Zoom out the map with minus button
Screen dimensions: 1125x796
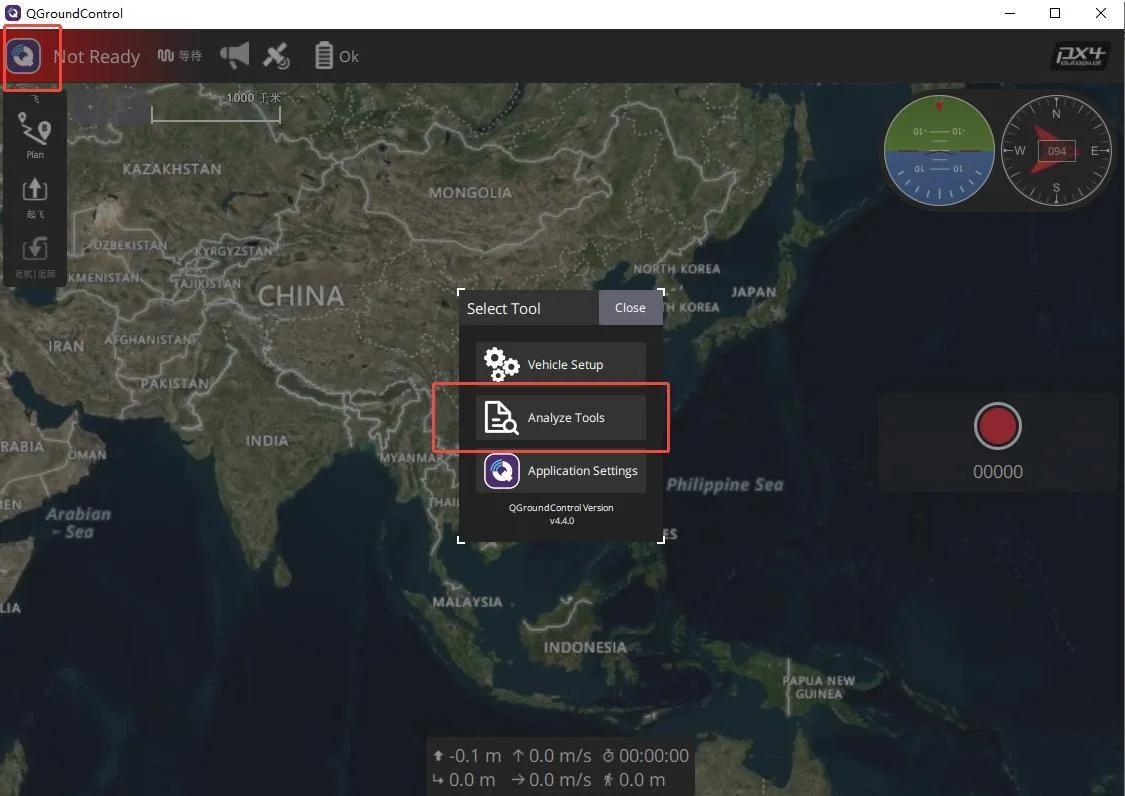130,108
